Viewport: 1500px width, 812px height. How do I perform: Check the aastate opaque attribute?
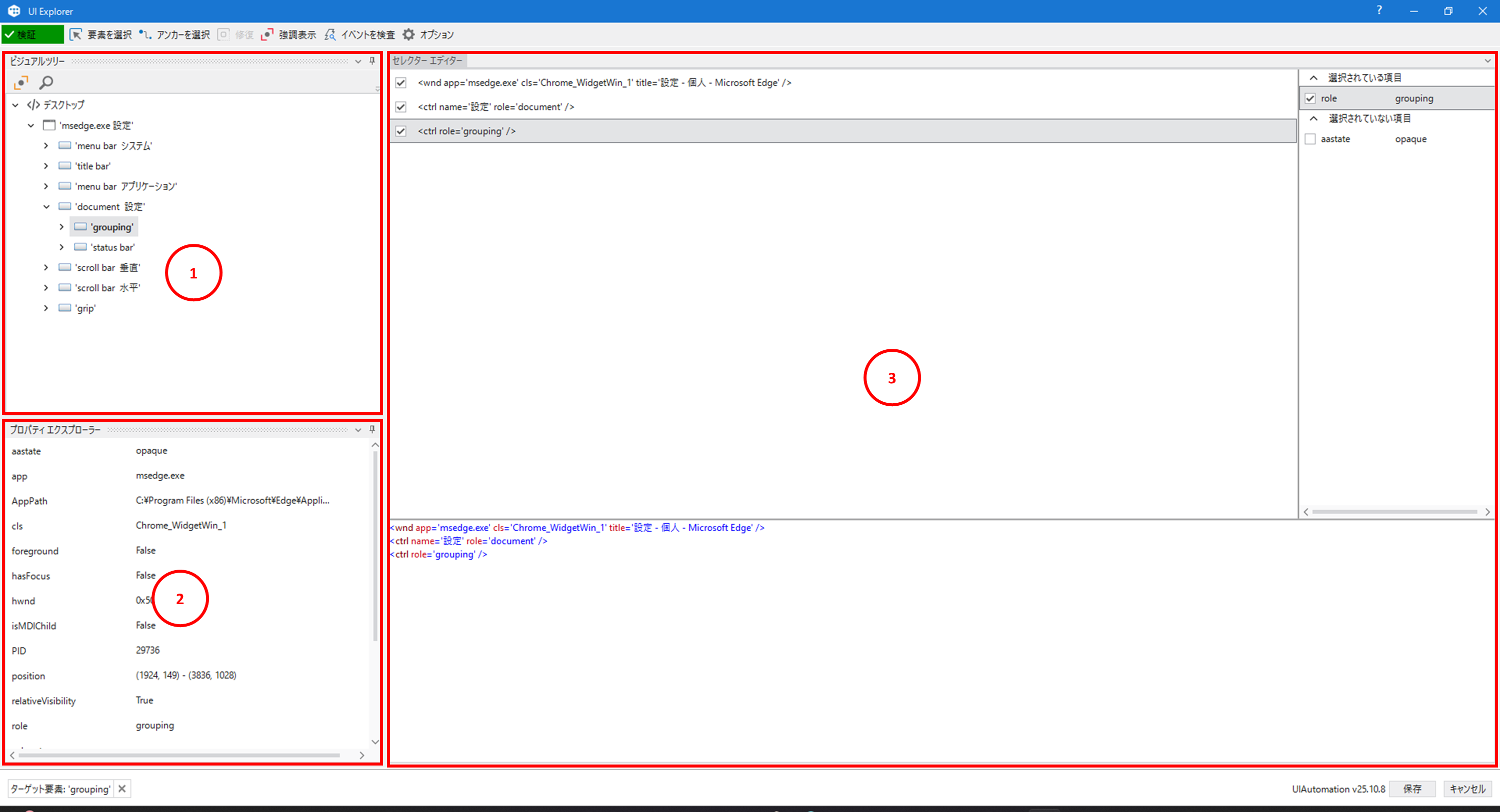pos(1310,139)
